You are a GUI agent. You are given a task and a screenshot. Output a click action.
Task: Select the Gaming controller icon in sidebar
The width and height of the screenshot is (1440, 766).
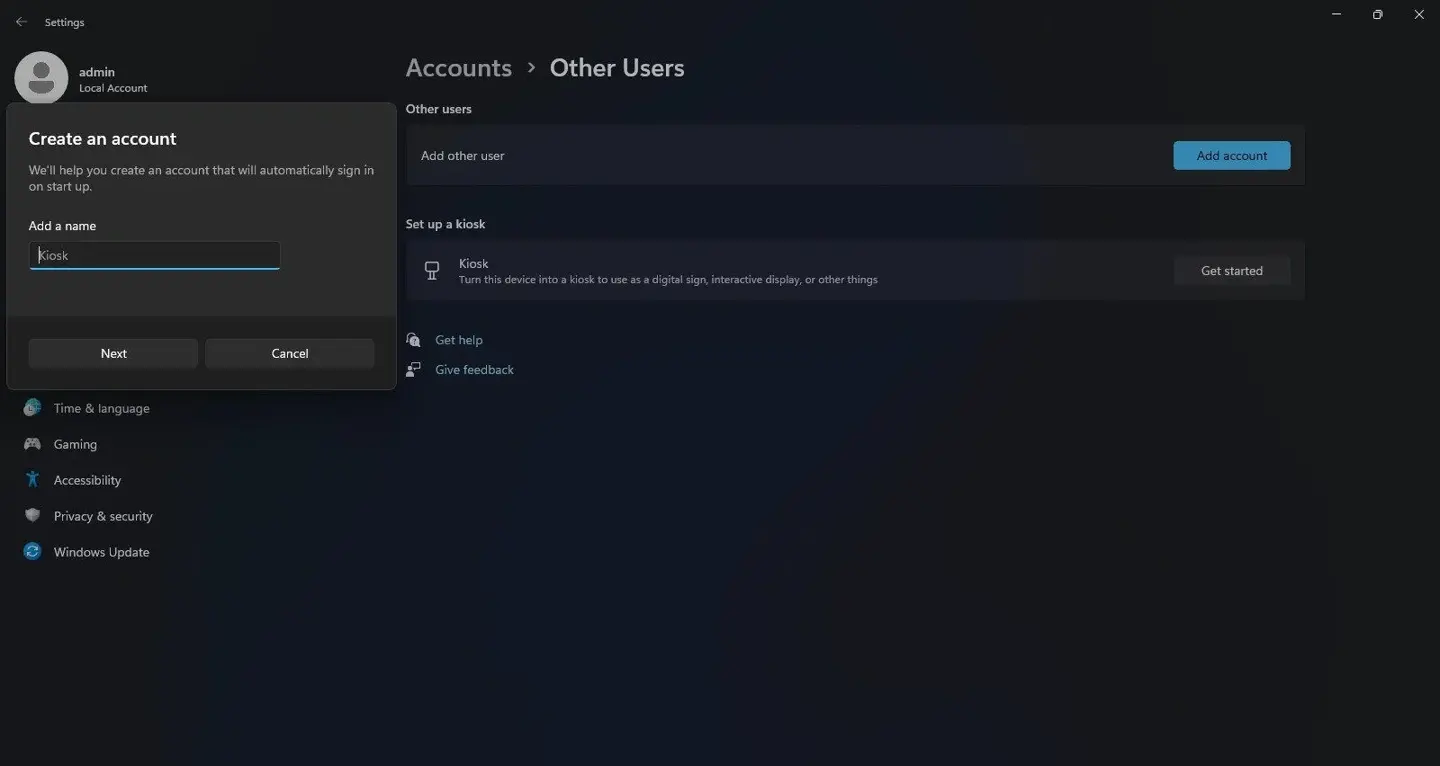point(32,443)
